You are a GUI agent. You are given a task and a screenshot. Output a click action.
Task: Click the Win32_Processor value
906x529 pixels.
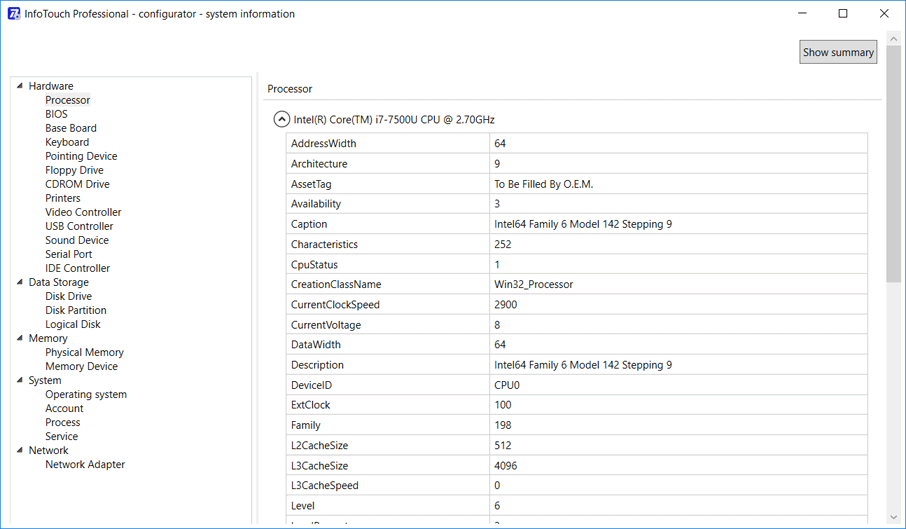(x=533, y=284)
